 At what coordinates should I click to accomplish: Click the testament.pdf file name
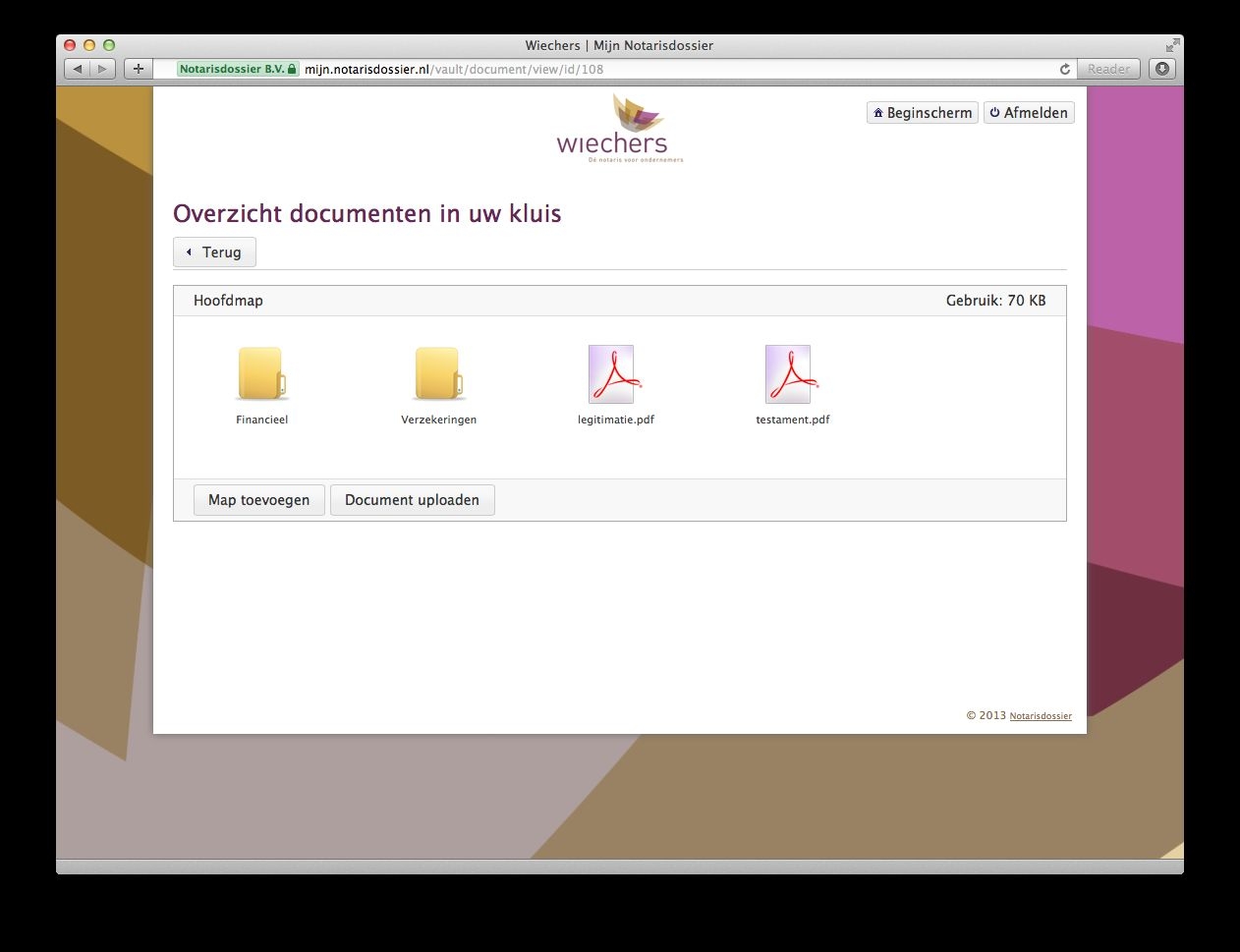[793, 420]
